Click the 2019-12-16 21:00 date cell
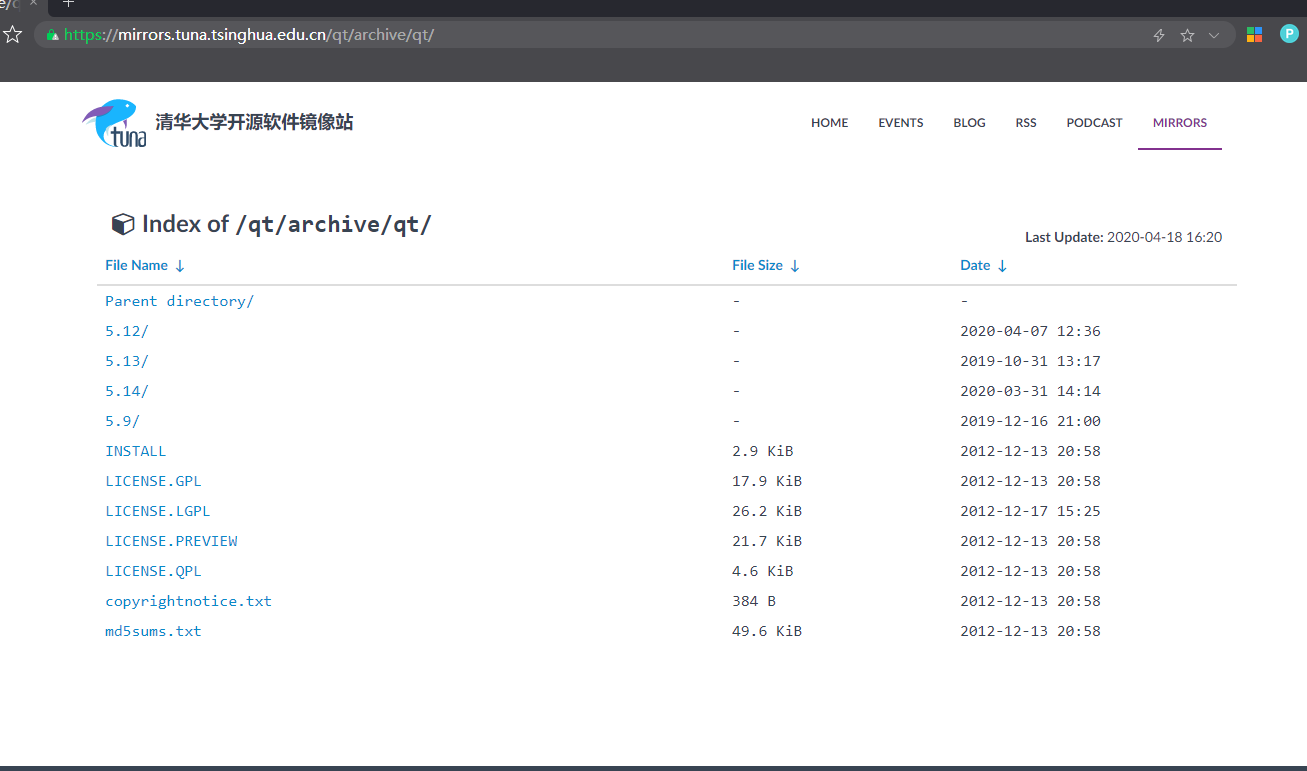Screen dimensions: 1307x771 1030,421
